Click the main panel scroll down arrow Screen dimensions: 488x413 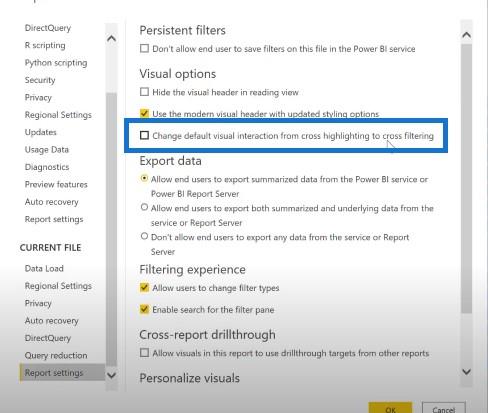pyautogui.click(x=467, y=372)
